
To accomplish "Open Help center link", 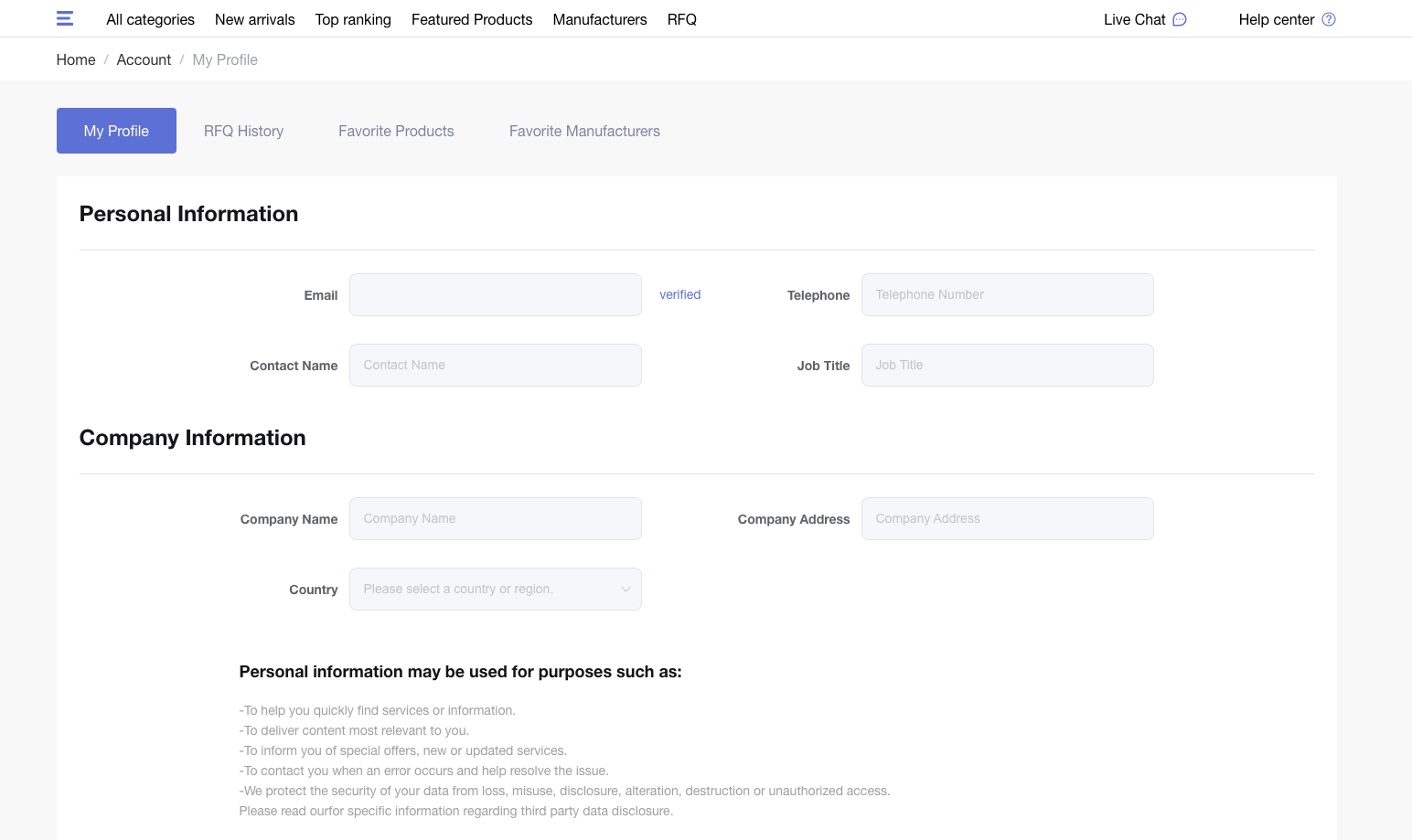I will click(x=1276, y=19).
